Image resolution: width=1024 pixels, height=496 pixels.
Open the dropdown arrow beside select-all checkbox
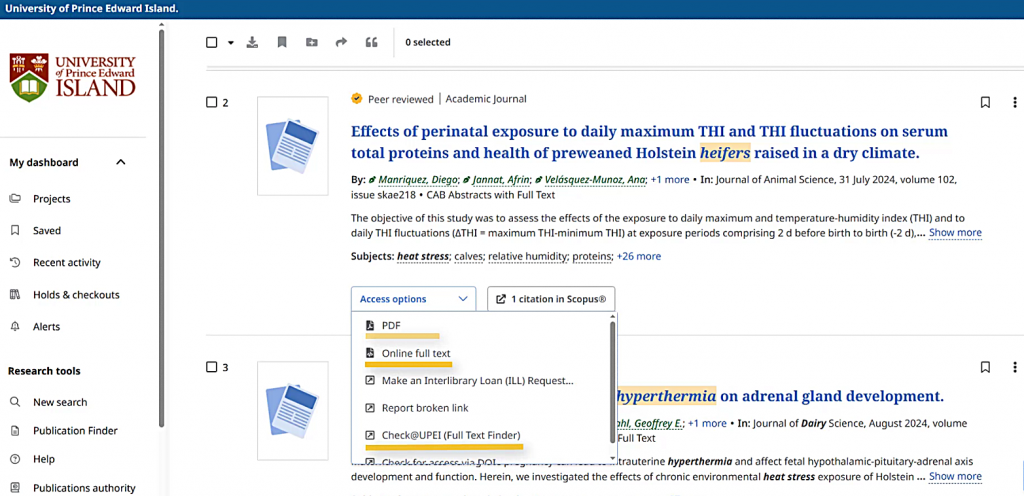pyautogui.click(x=230, y=43)
